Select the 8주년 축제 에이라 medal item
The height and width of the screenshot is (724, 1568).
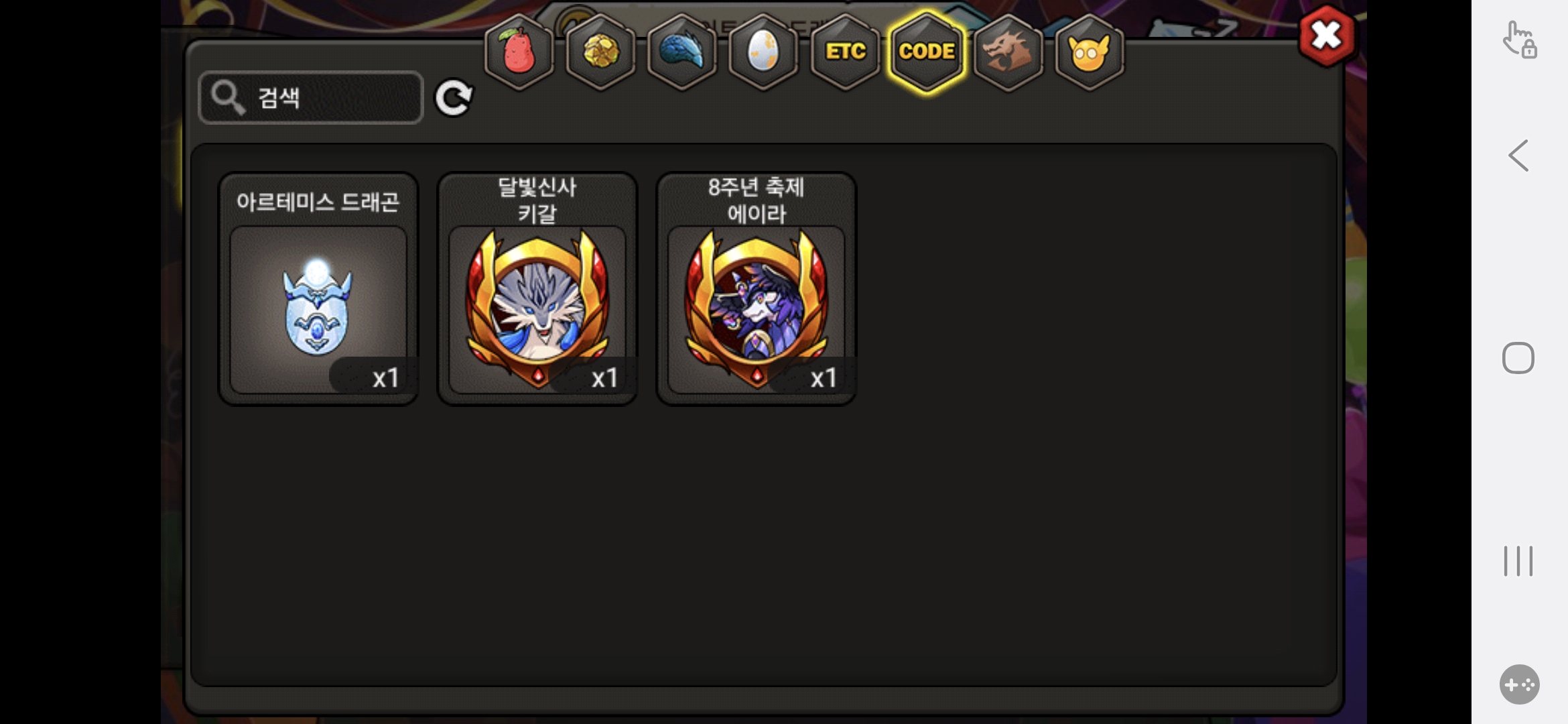tap(757, 289)
